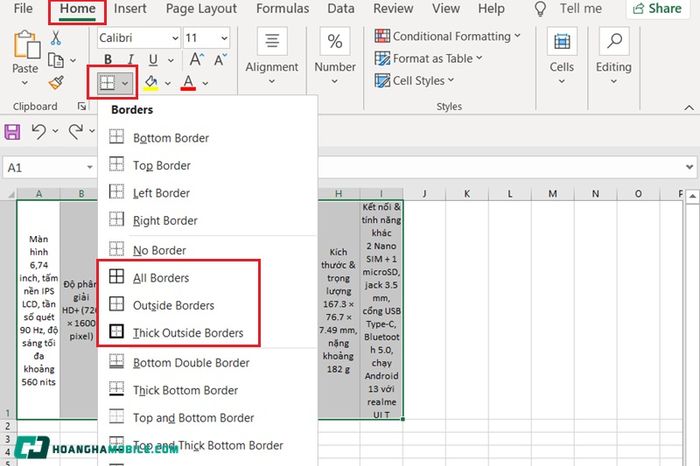Click the Copy icon
This screenshot has width=700, height=466.
point(56,60)
